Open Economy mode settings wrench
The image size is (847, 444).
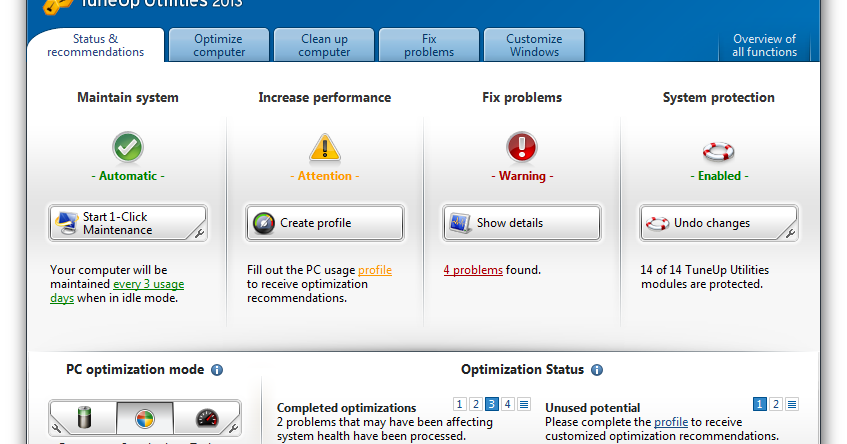click(57, 429)
